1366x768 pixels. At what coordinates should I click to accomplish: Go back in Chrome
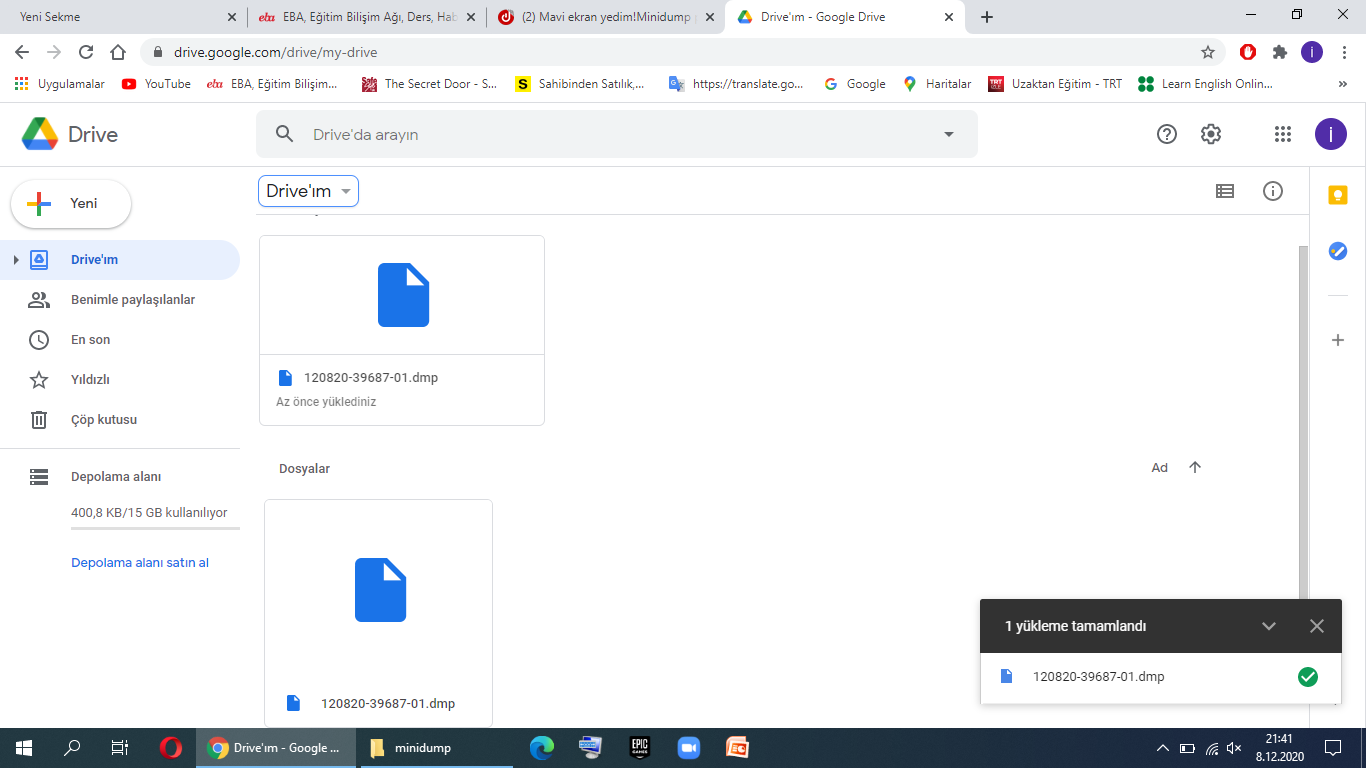(22, 52)
